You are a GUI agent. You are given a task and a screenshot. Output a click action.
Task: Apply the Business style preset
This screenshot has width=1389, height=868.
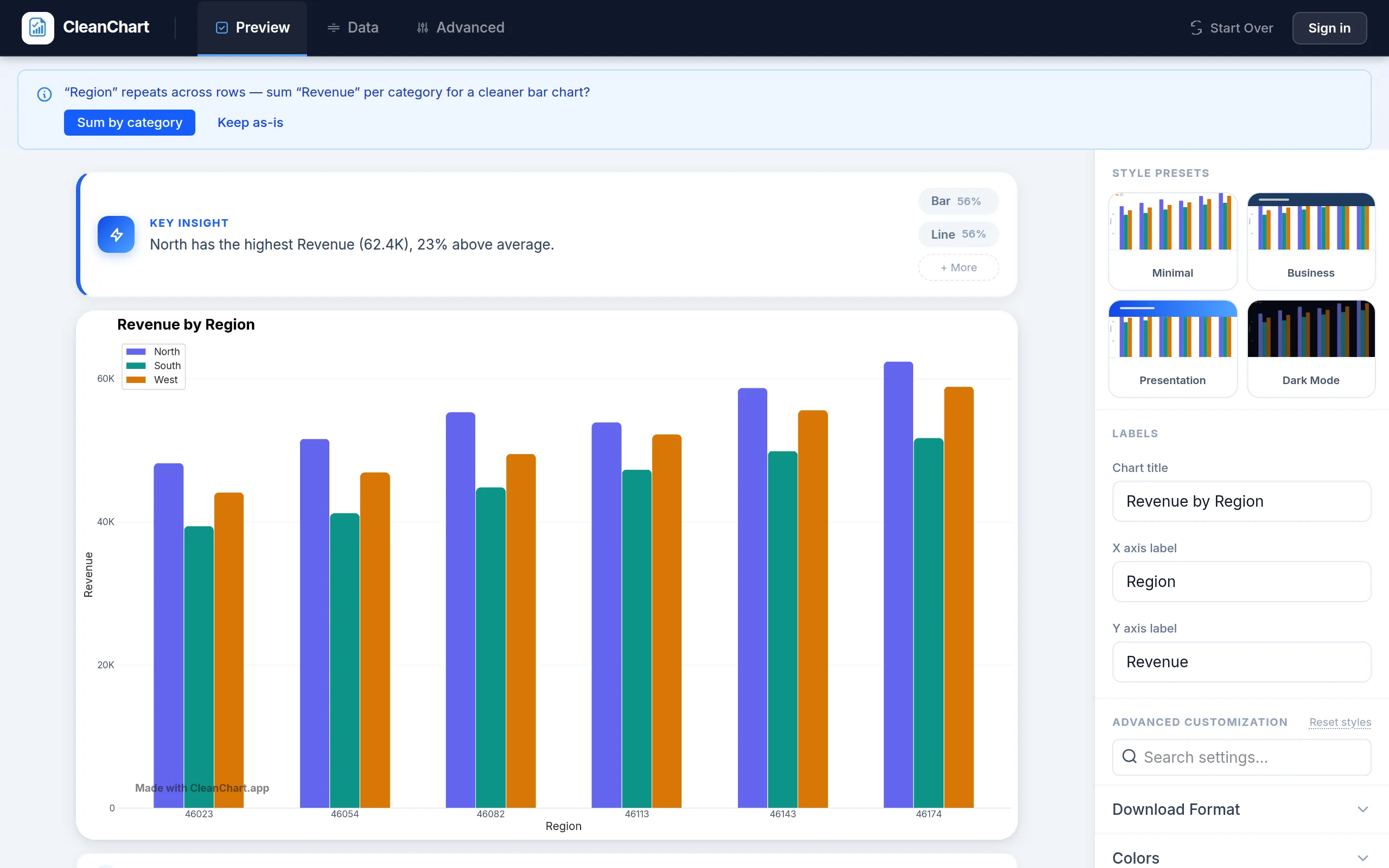point(1310,240)
